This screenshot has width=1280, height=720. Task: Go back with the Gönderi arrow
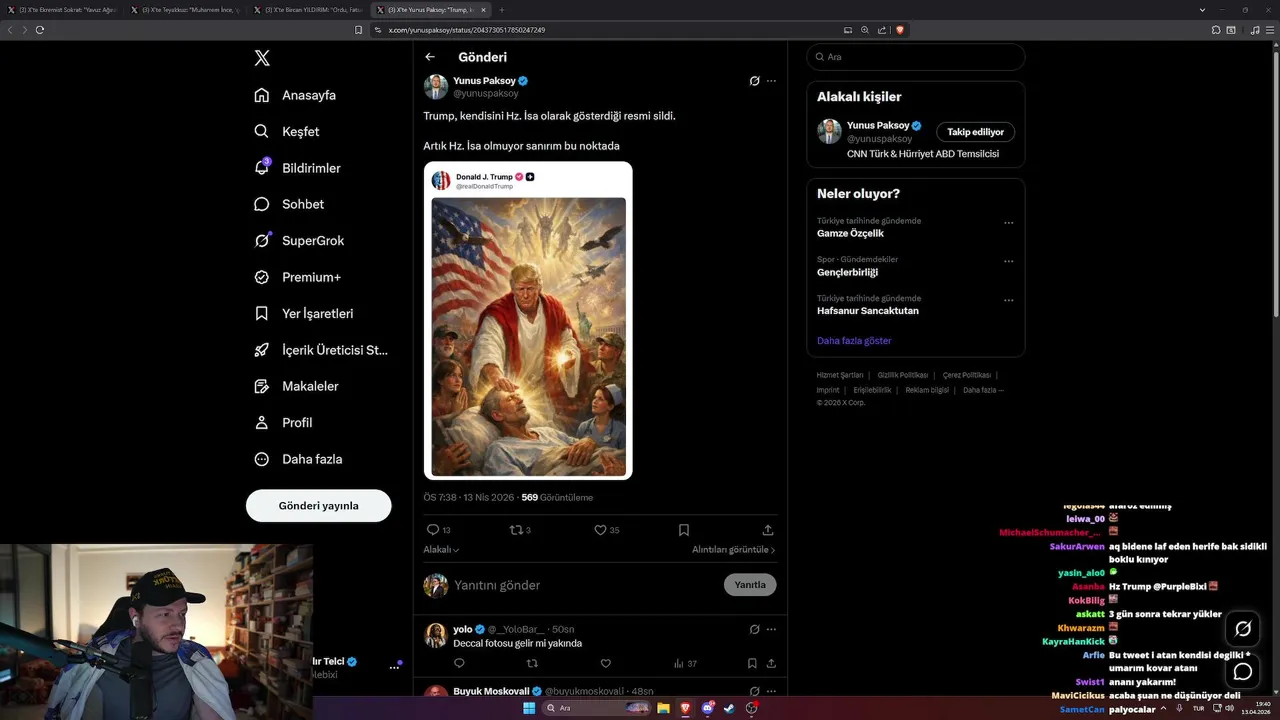point(430,57)
